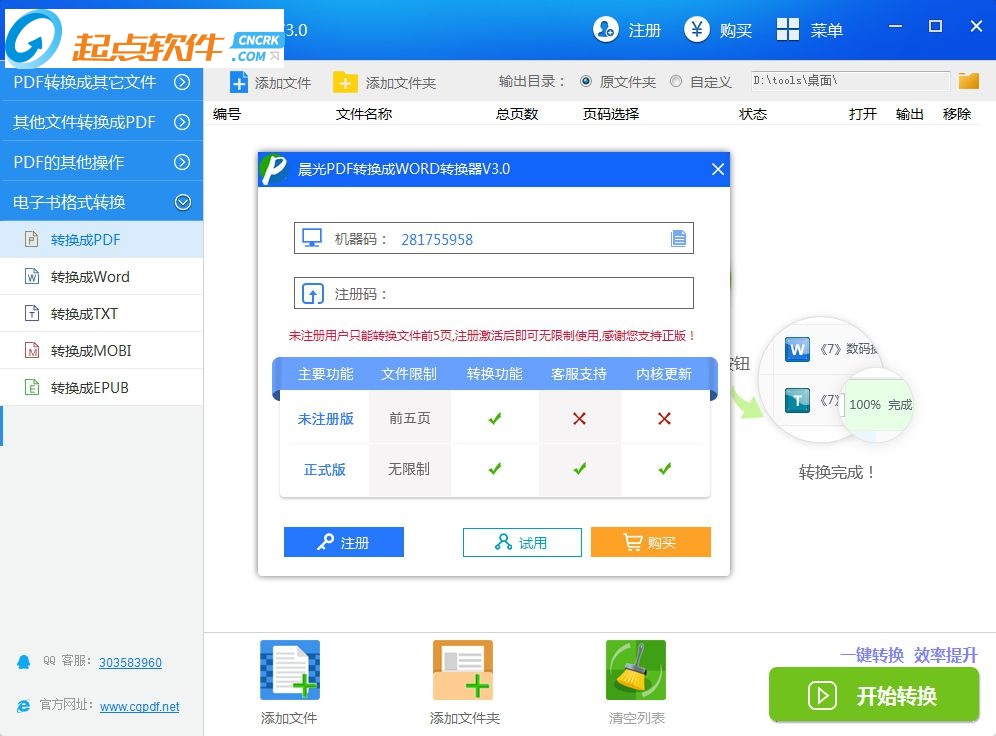Click the blue 注册 button in dialog
The width and height of the screenshot is (996, 736).
tap(344, 542)
